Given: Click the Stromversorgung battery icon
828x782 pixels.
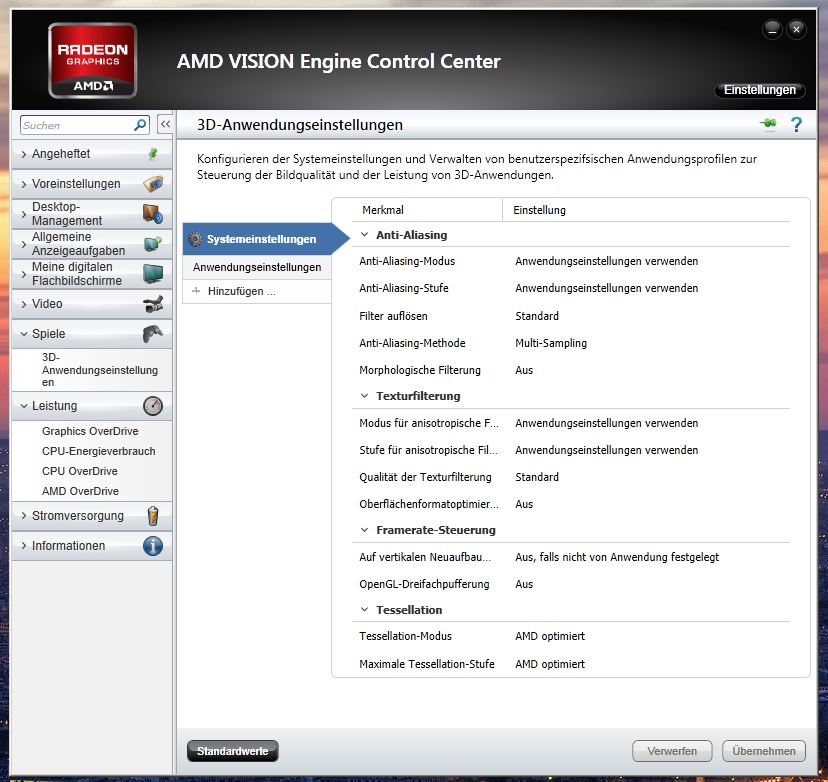Looking at the screenshot, I should point(153,516).
